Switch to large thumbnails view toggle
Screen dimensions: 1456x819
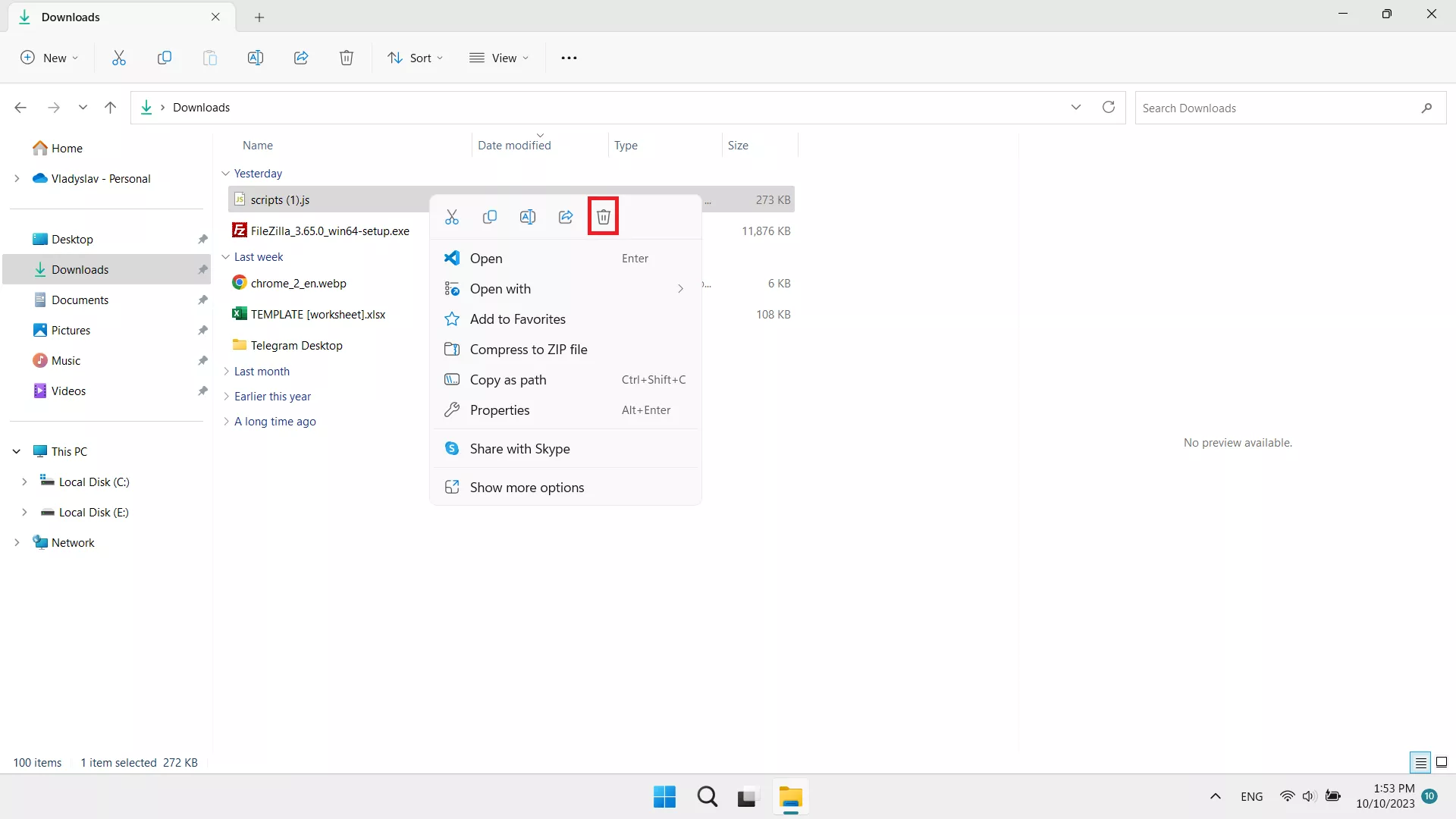pos(1442,762)
